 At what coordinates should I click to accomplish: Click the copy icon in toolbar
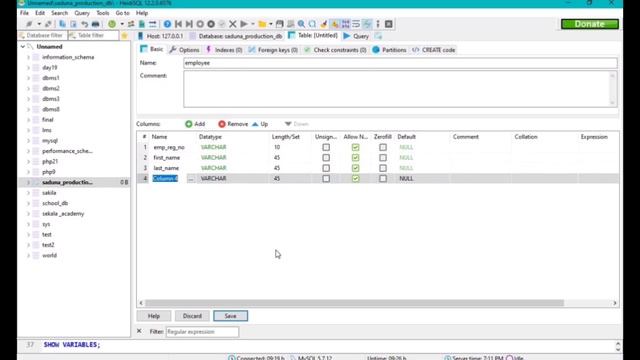pyautogui.click(x=62, y=24)
